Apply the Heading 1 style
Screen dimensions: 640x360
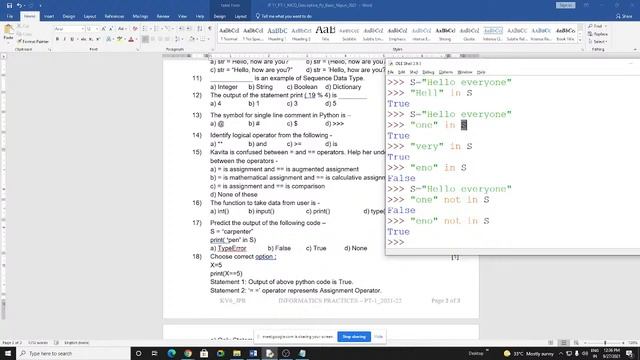(x=277, y=33)
